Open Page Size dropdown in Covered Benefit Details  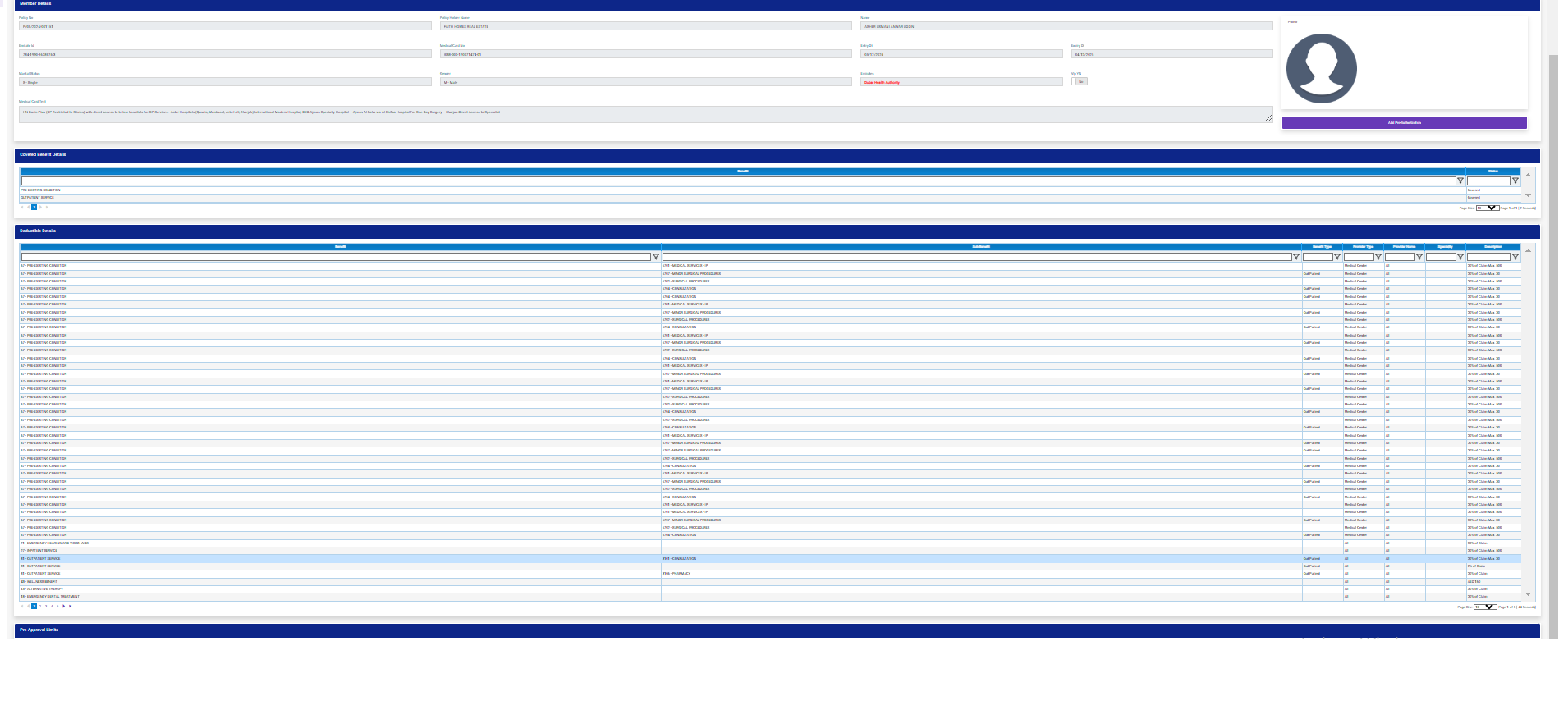pyautogui.click(x=1487, y=208)
